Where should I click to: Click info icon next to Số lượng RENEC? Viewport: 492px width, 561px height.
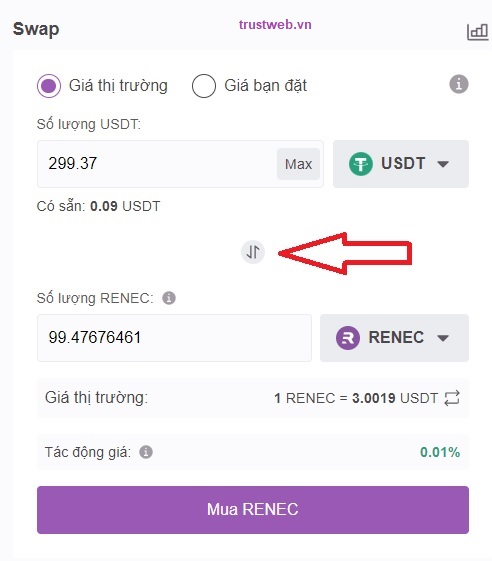point(169,298)
